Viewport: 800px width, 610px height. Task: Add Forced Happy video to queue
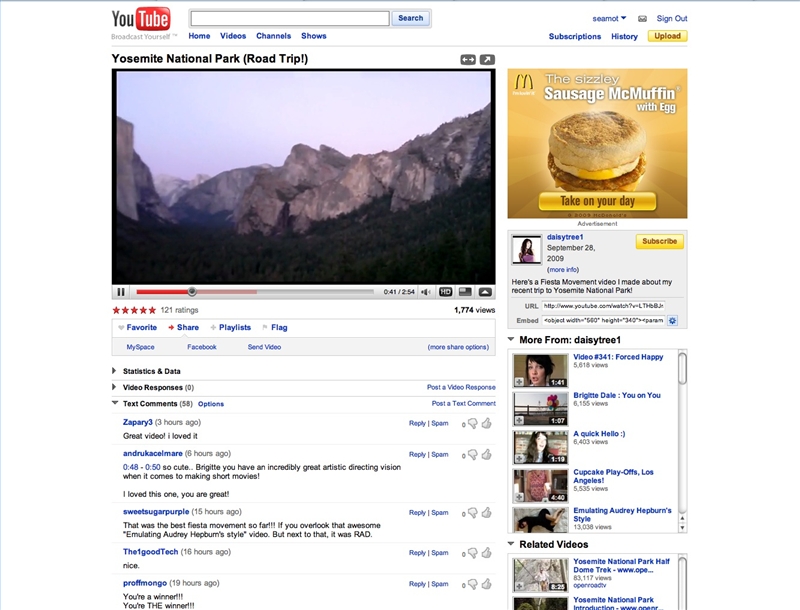[x=519, y=382]
